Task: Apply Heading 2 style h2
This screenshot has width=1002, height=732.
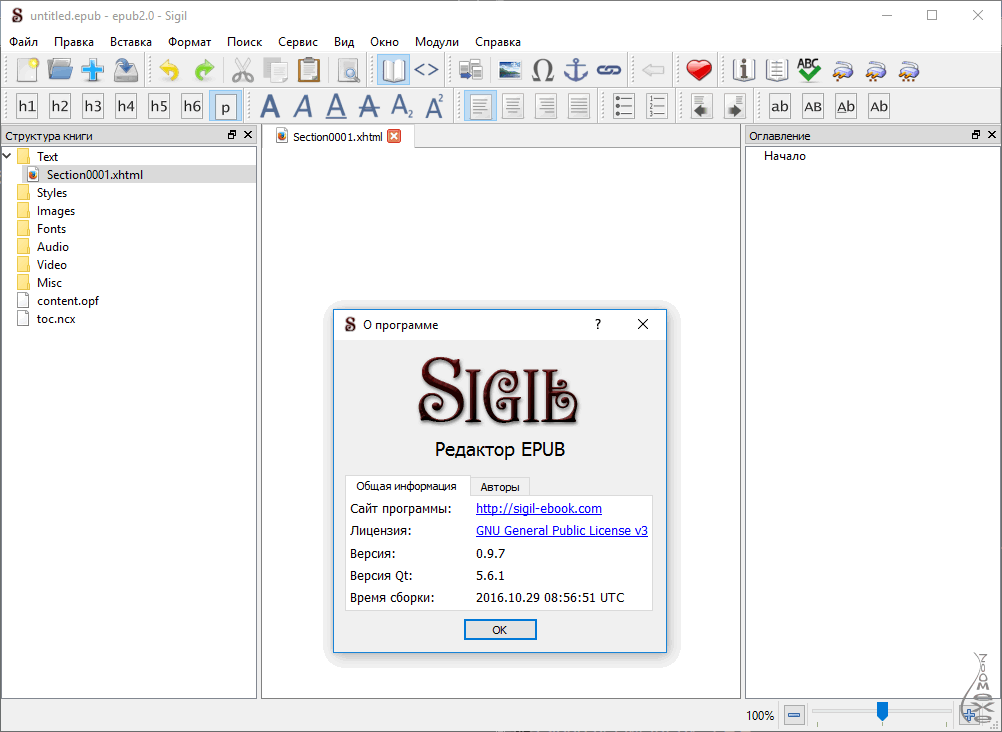Action: (x=60, y=106)
